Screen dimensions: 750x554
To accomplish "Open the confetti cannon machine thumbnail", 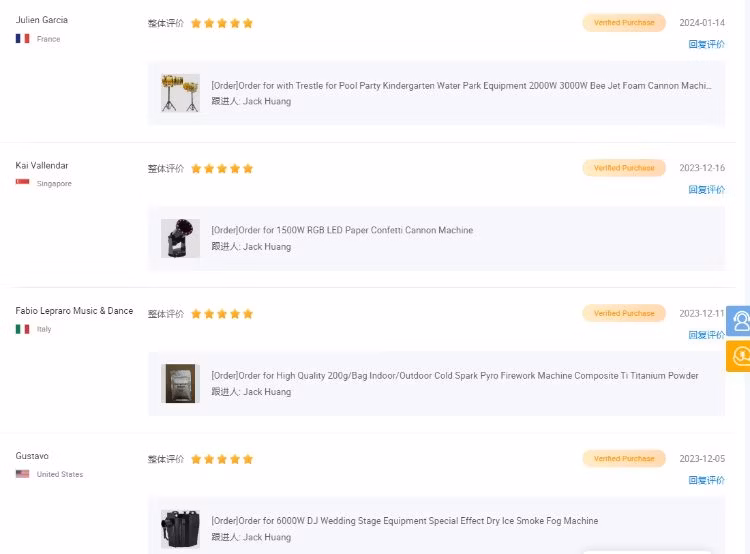I will click(181, 238).
